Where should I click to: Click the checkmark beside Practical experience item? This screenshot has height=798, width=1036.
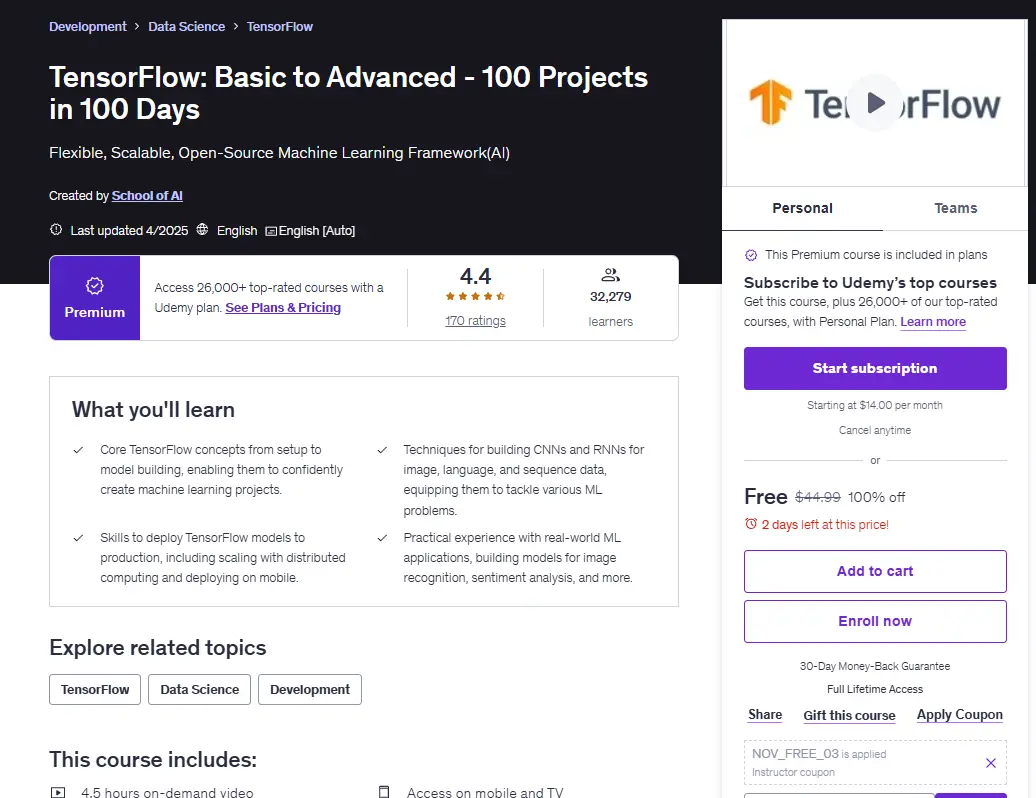pos(382,538)
